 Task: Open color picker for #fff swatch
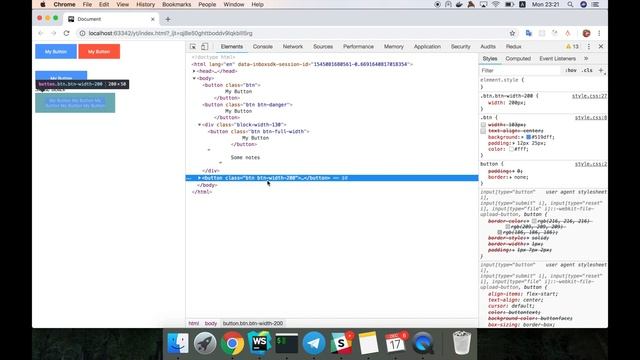pos(511,149)
